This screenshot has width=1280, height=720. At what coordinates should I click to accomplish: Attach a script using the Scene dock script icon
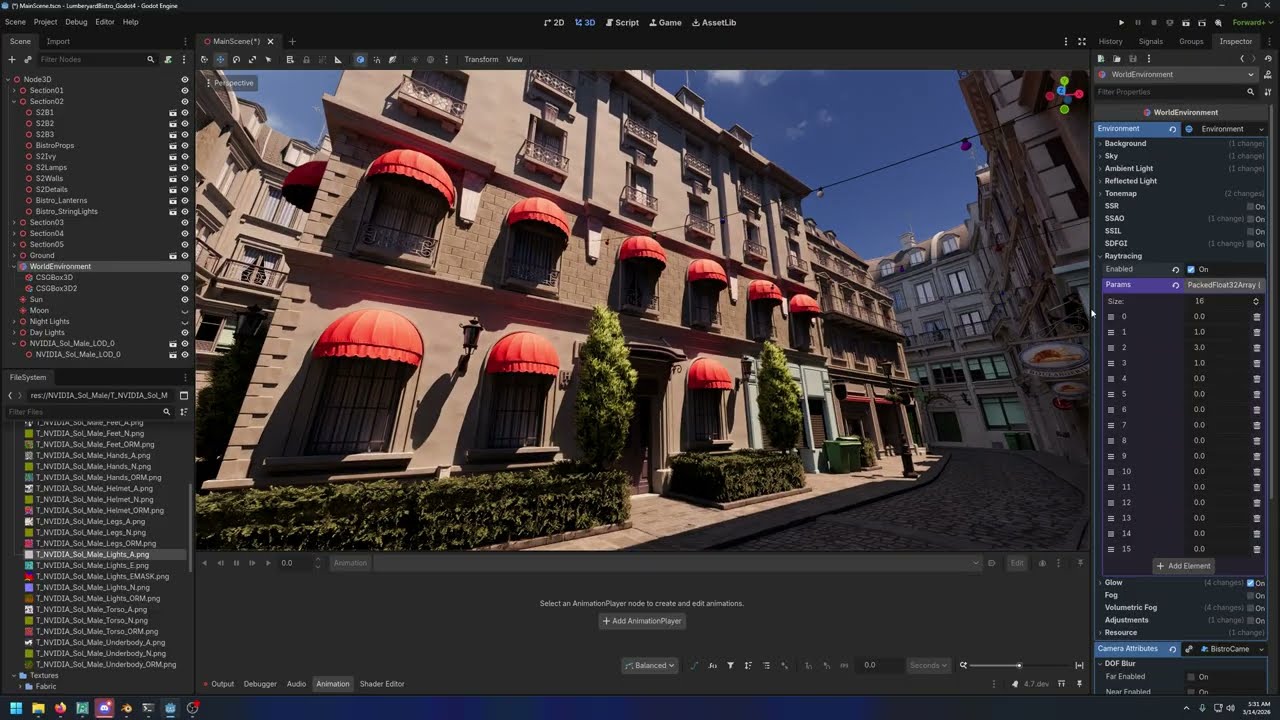[168, 59]
